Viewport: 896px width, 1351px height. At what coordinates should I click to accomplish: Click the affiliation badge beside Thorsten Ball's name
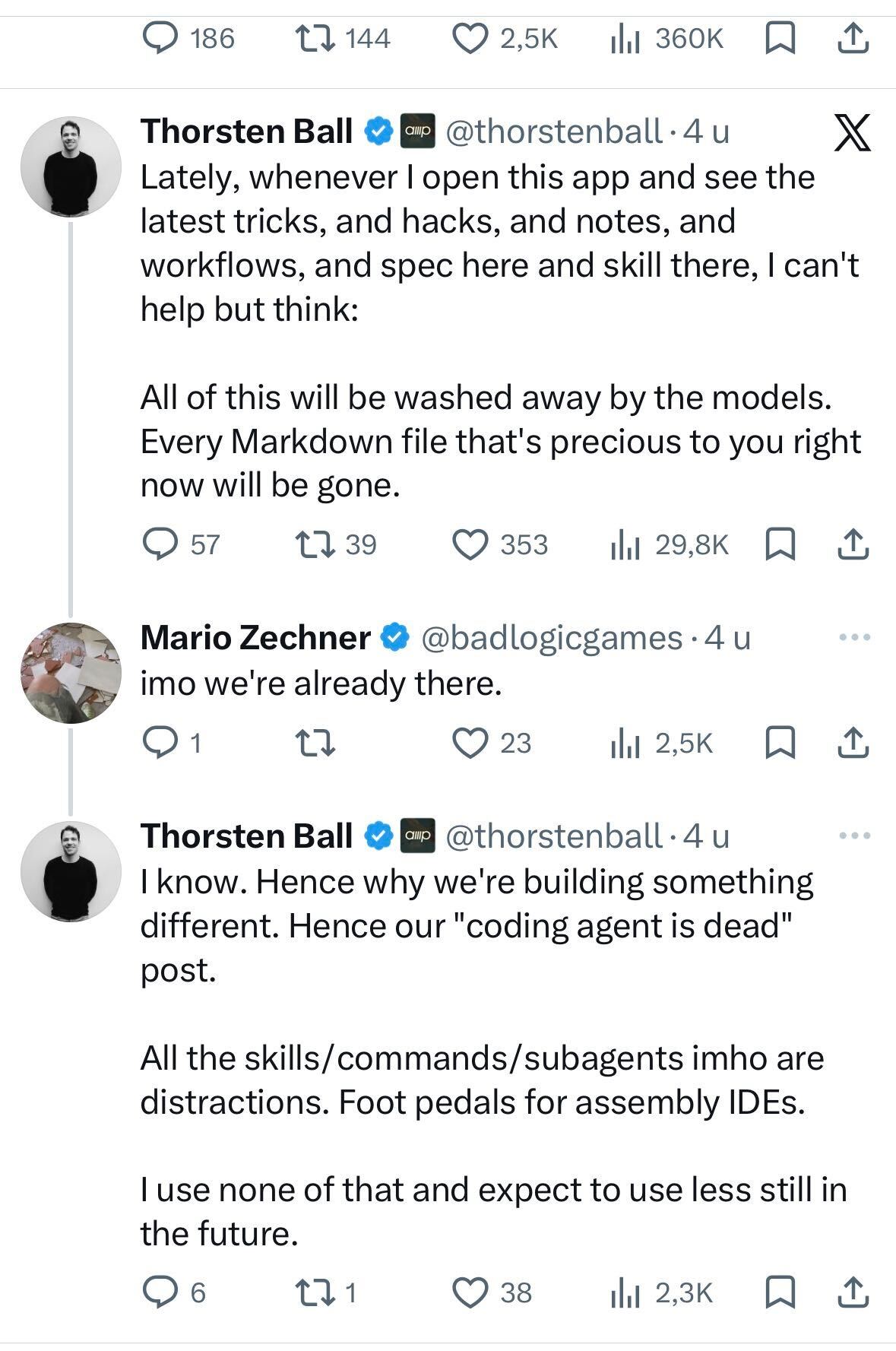pos(416,132)
